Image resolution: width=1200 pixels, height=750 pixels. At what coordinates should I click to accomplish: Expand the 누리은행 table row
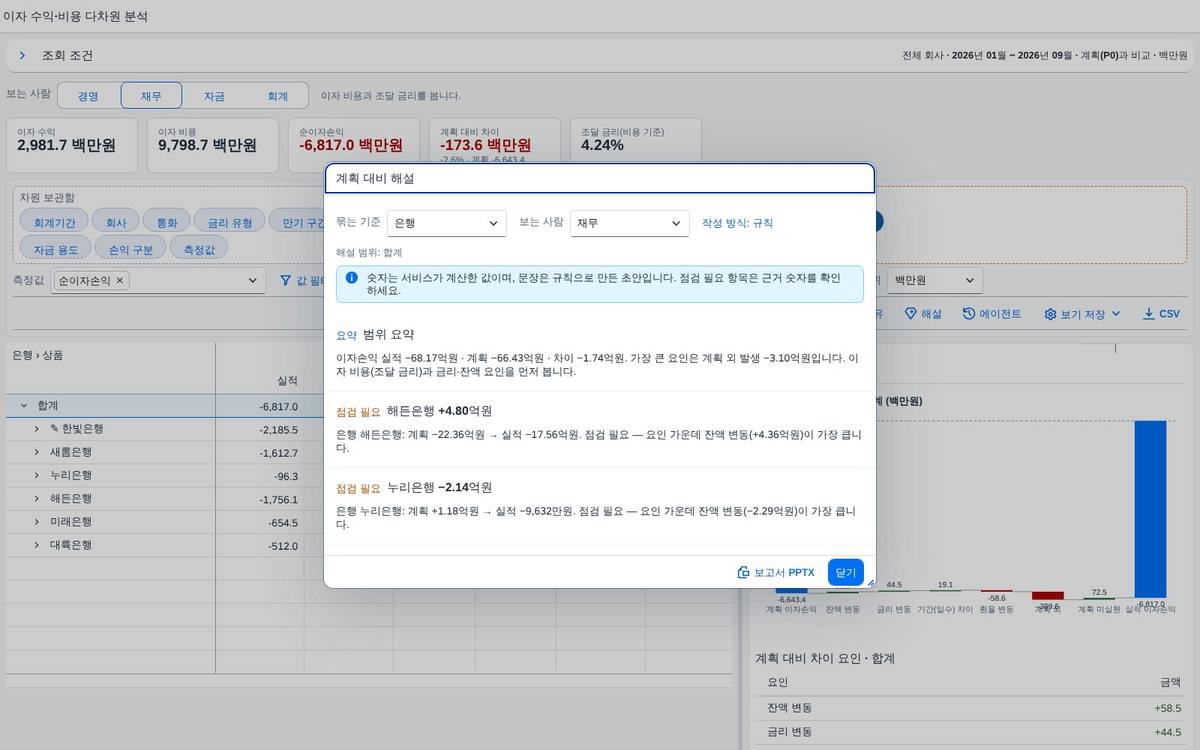[x=37, y=475]
